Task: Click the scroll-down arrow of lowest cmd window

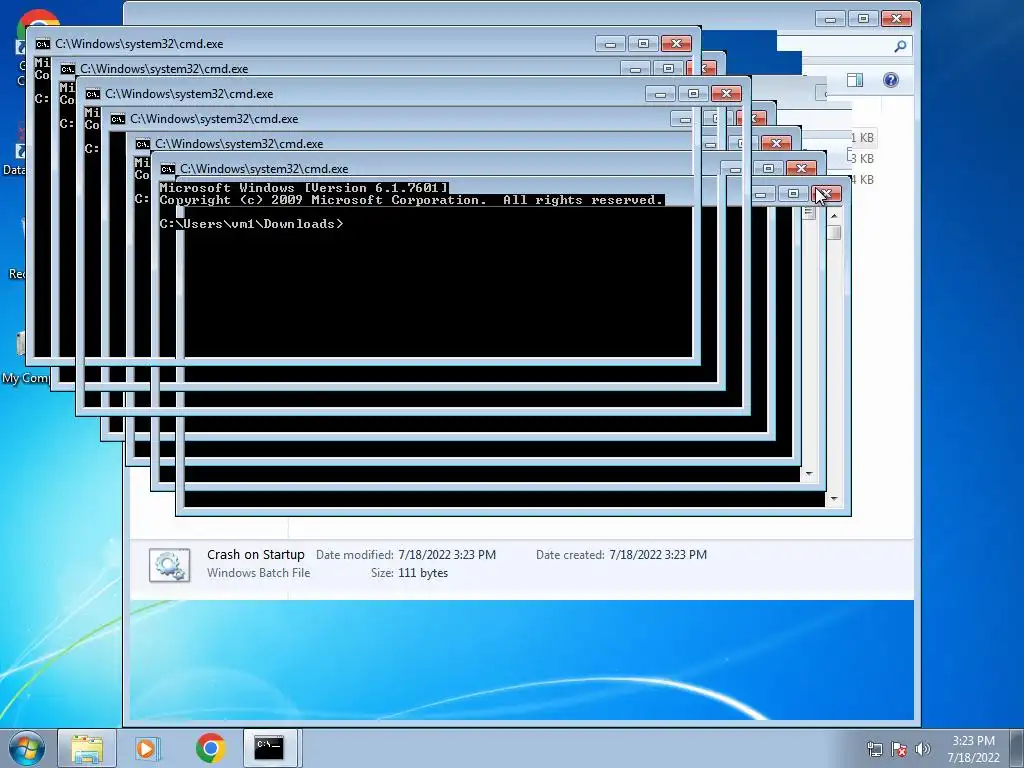Action: tap(834, 499)
